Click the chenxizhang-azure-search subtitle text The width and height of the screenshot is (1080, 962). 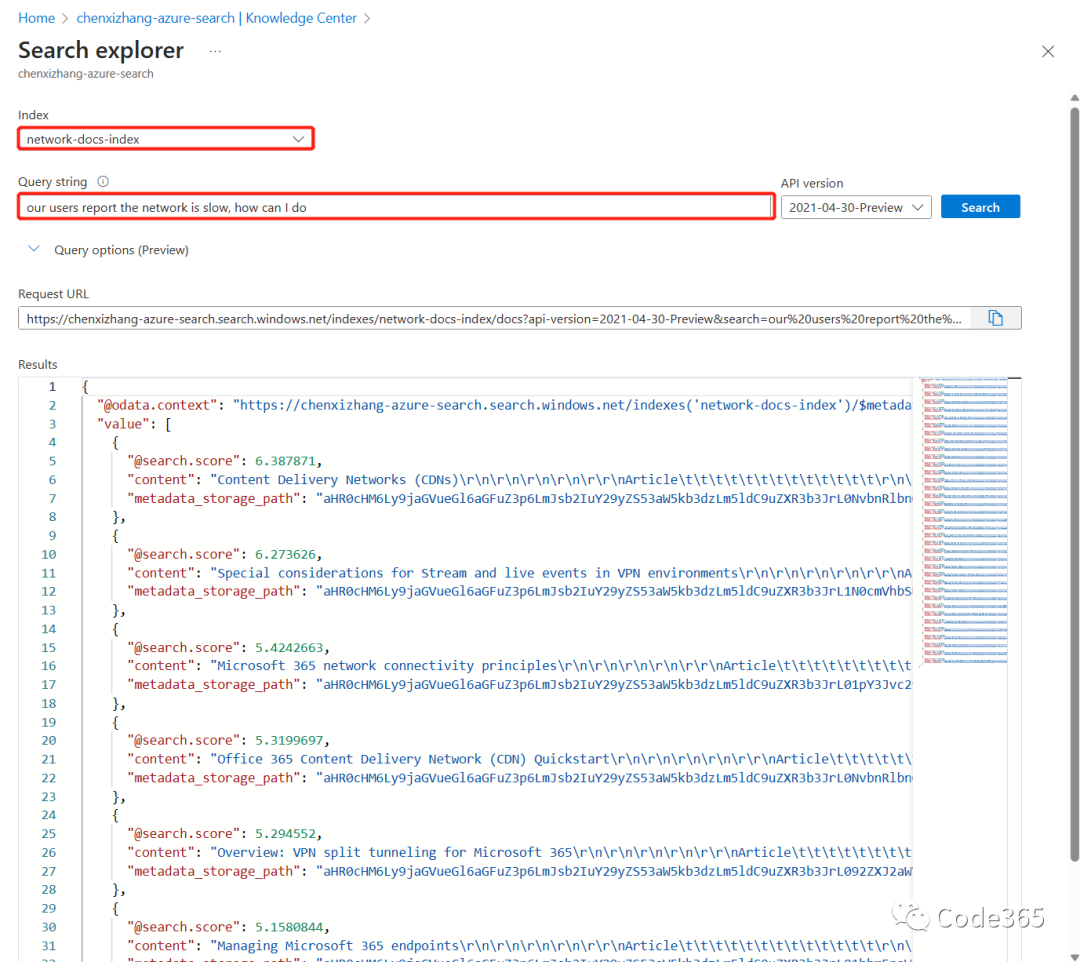(86, 74)
